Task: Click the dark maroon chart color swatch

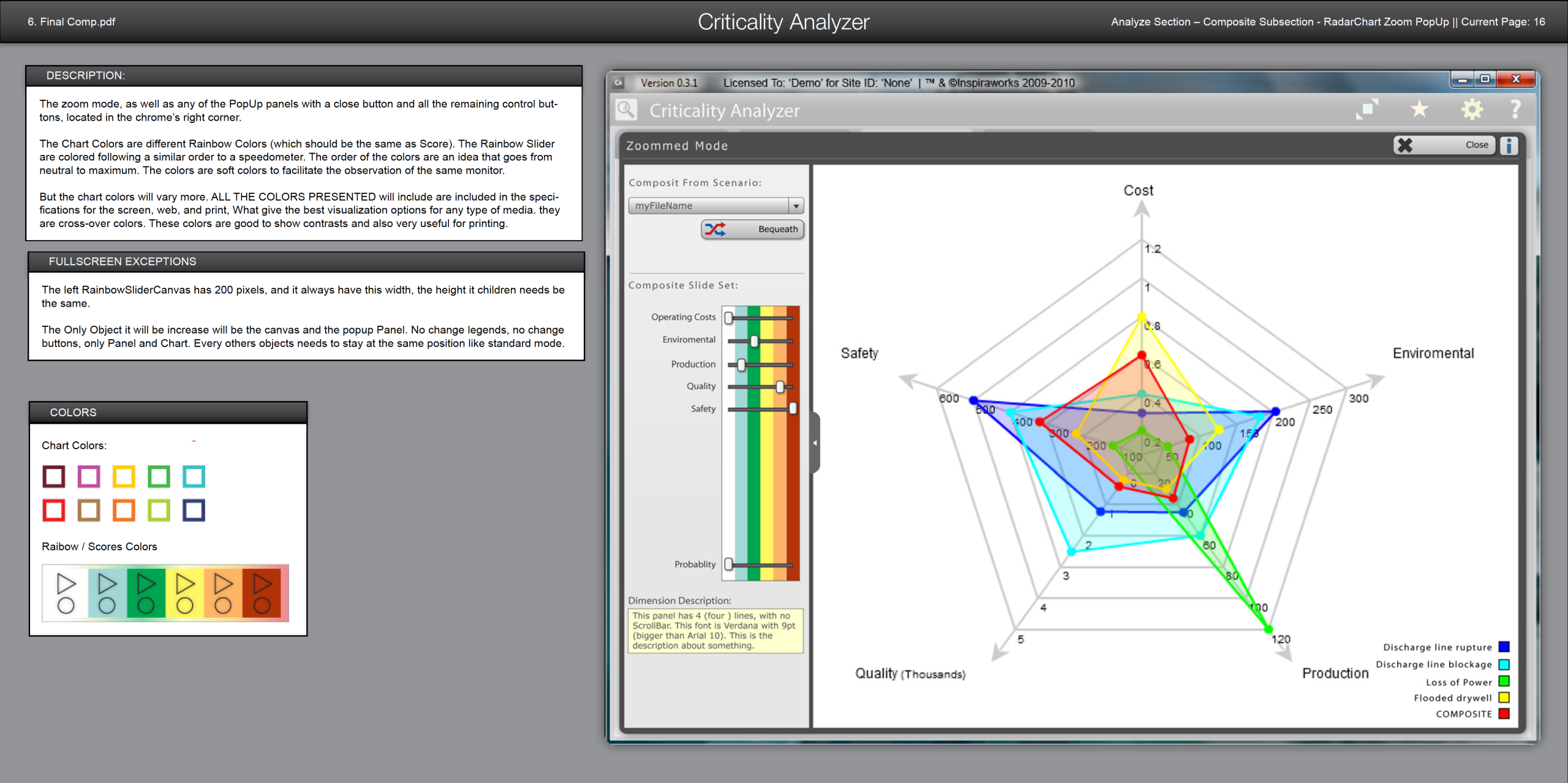Action: pos(54,476)
